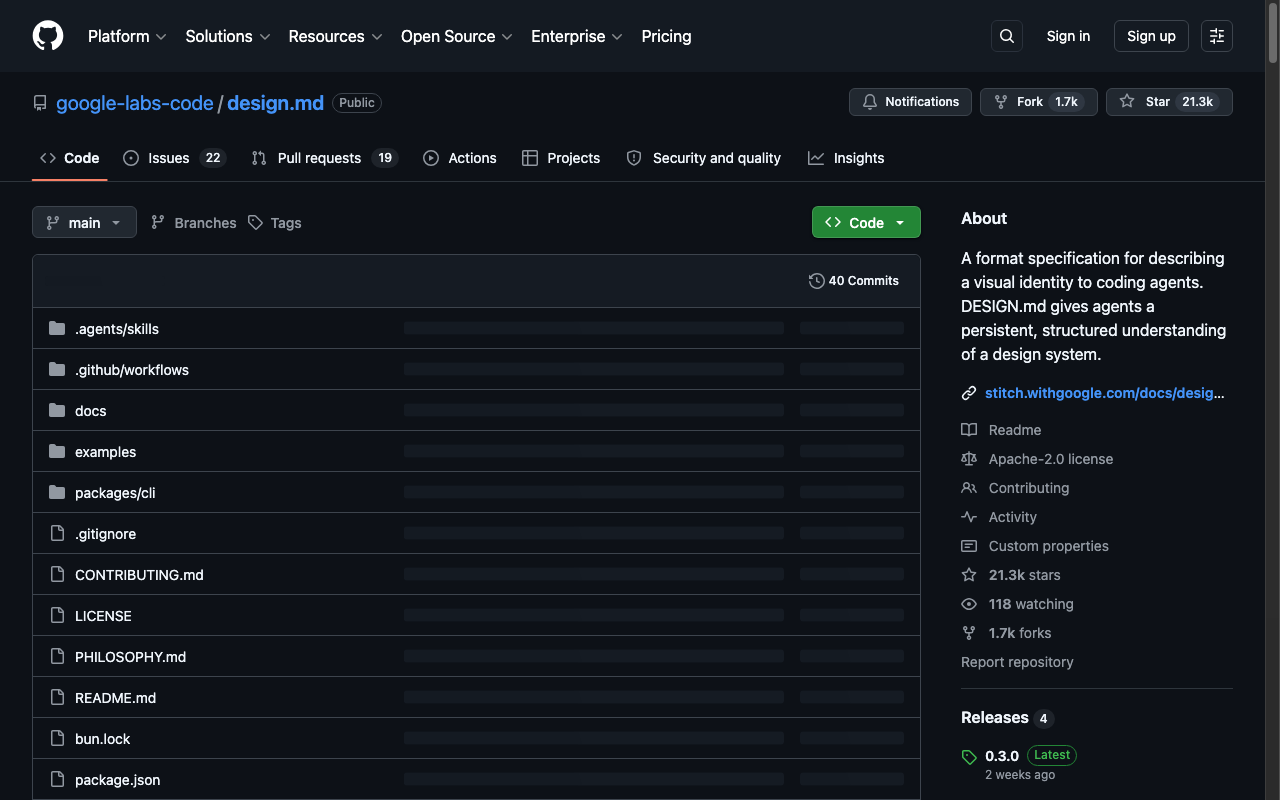1280x800 pixels.
Task: Open the design.md repository name link
Action: tap(276, 103)
